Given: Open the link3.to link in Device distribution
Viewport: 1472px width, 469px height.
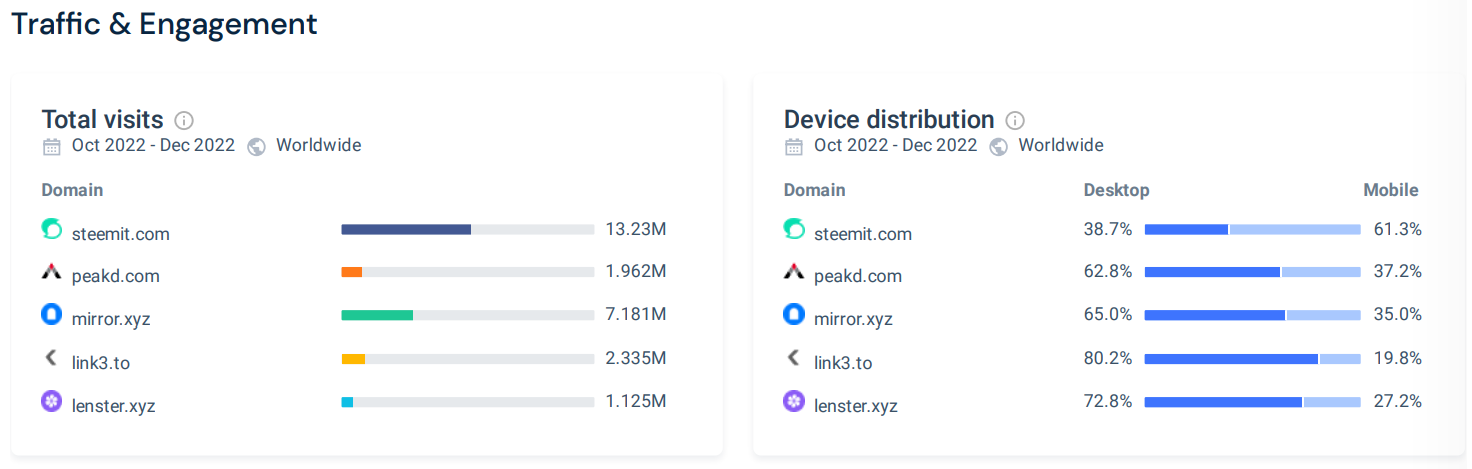Looking at the screenshot, I should click(x=843, y=363).
